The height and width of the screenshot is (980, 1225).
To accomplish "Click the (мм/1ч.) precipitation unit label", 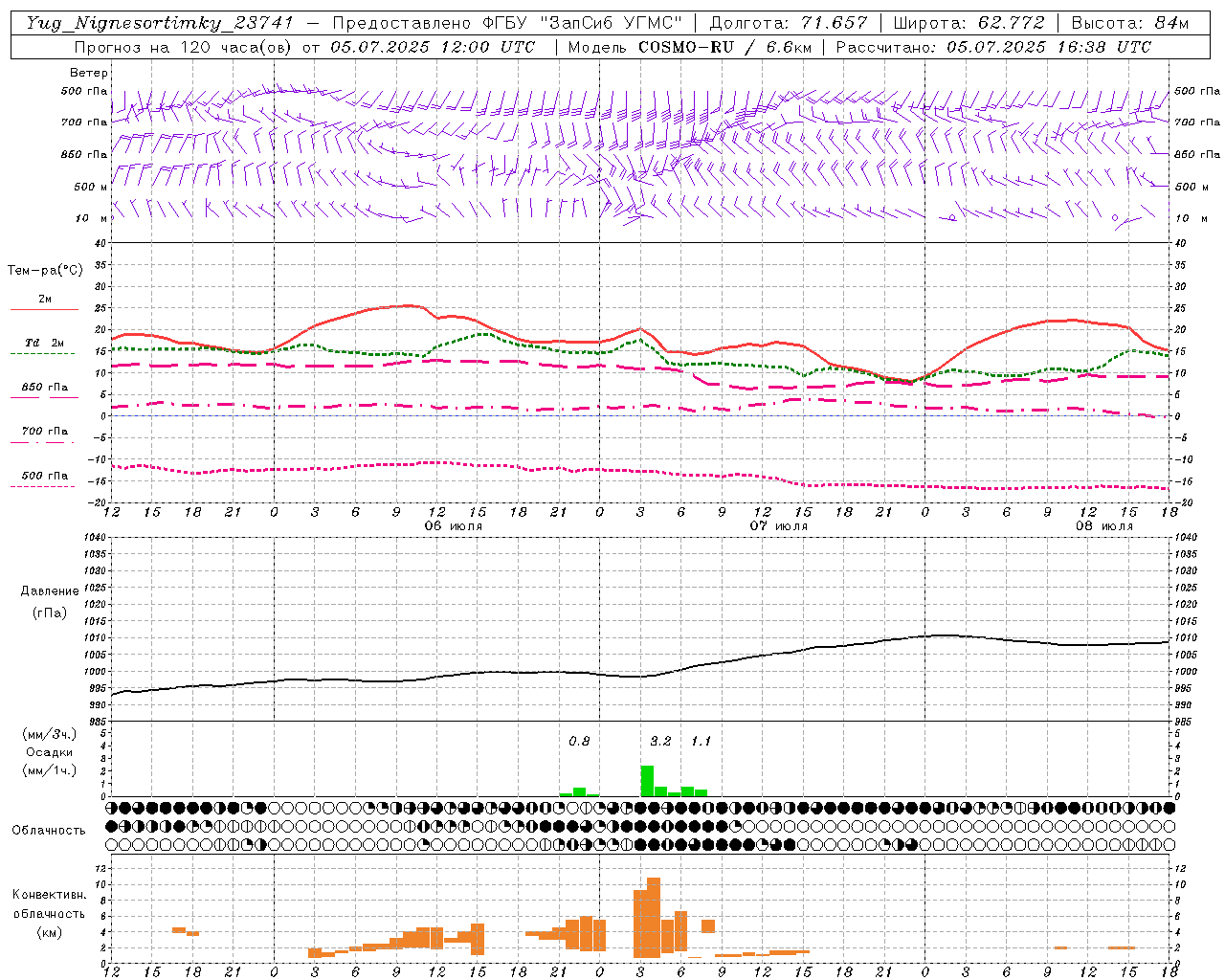I will [x=50, y=770].
